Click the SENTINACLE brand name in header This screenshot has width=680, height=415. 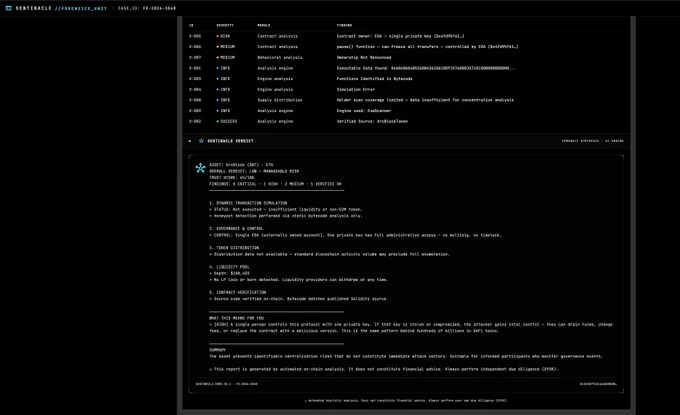tap(33, 8)
